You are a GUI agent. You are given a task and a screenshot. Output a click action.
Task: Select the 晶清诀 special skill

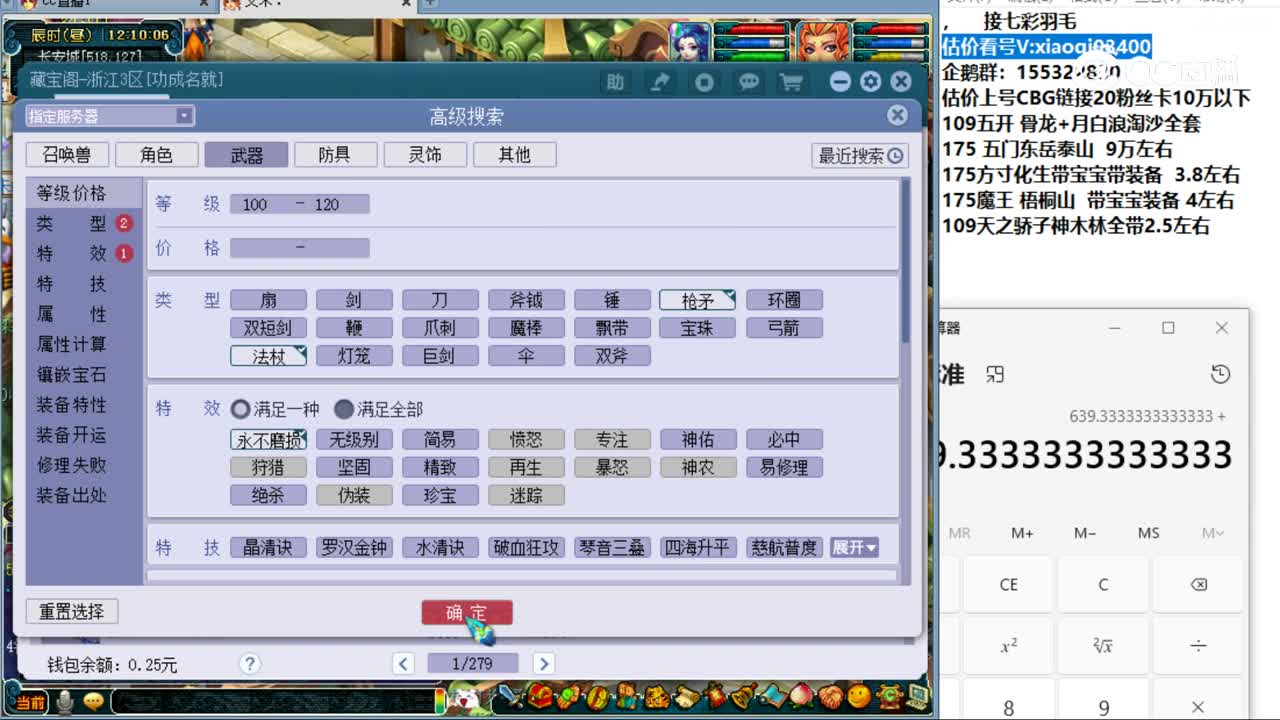pyautogui.click(x=268, y=548)
